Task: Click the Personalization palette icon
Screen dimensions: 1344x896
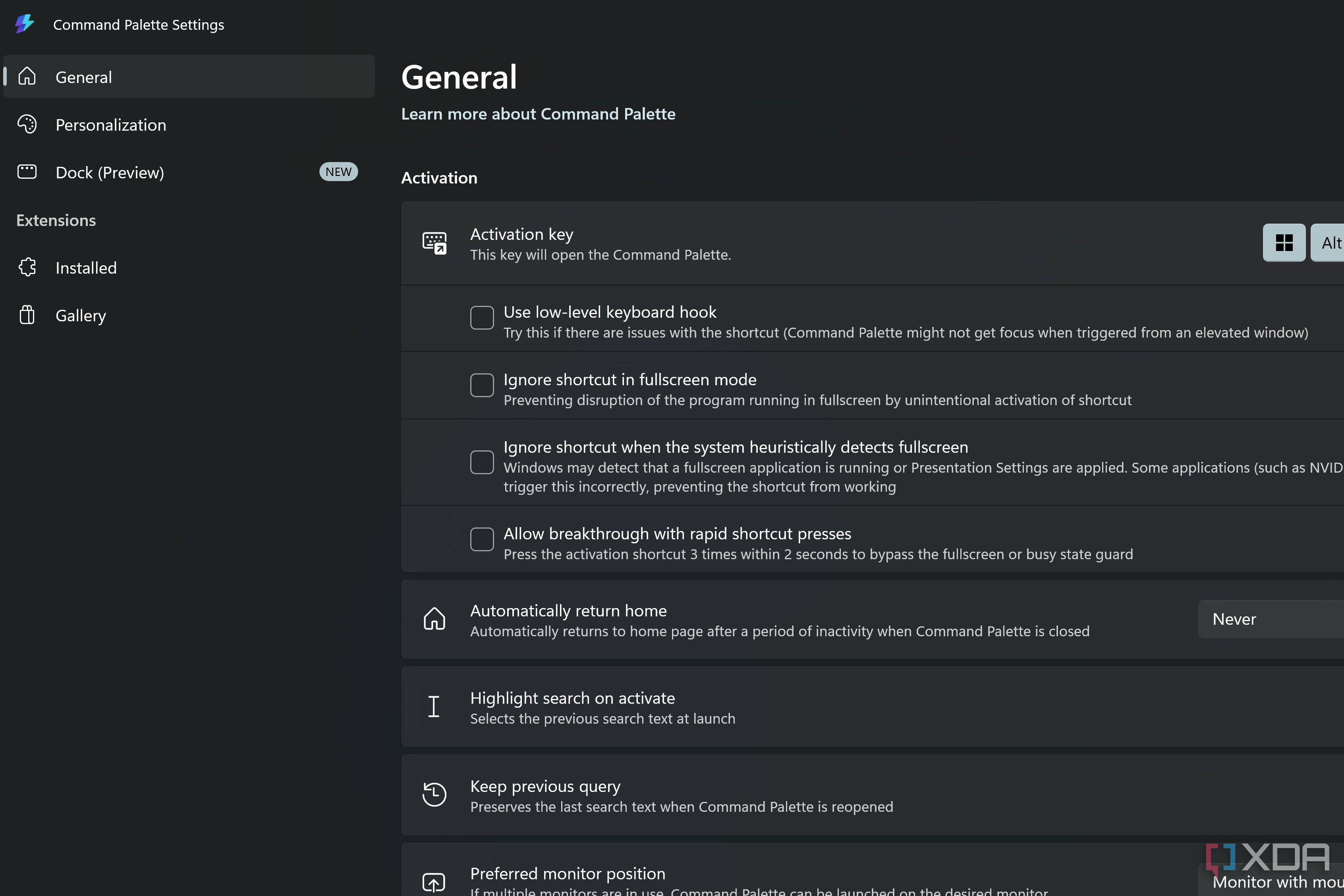Action: coord(27,124)
